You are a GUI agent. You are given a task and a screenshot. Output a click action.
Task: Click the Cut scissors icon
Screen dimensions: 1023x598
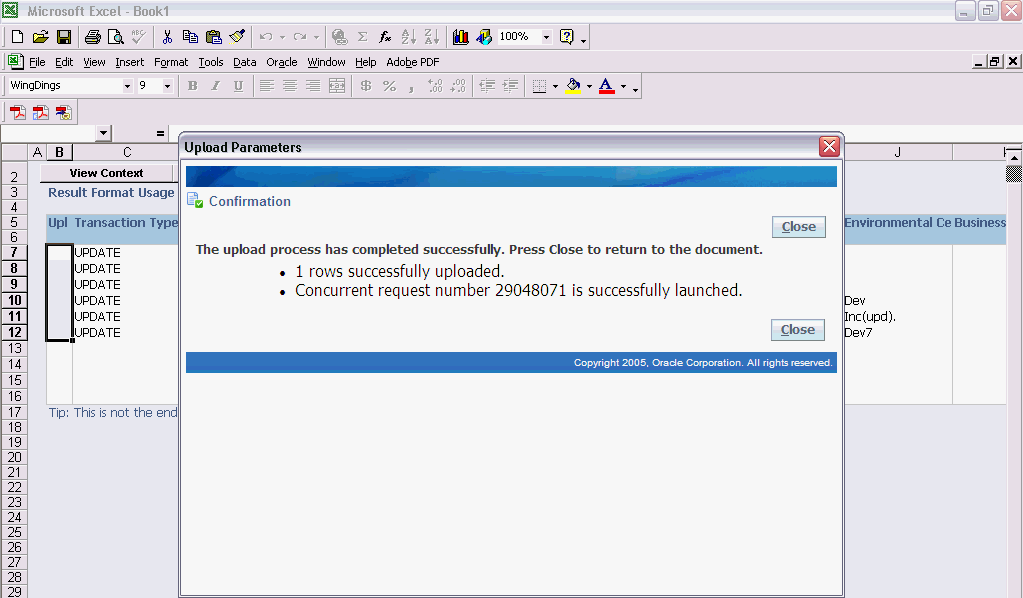point(168,37)
